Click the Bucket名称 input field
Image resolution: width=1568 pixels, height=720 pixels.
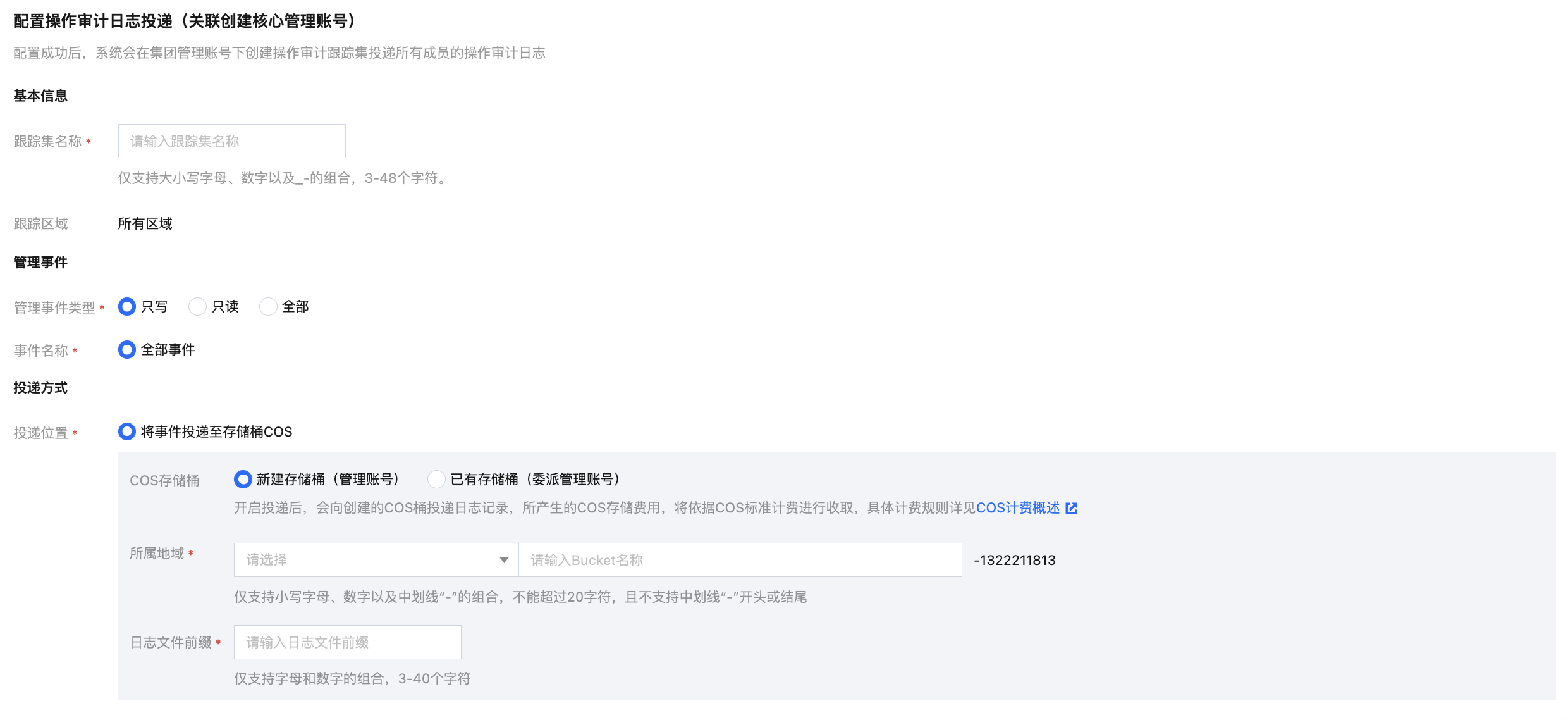pos(740,560)
